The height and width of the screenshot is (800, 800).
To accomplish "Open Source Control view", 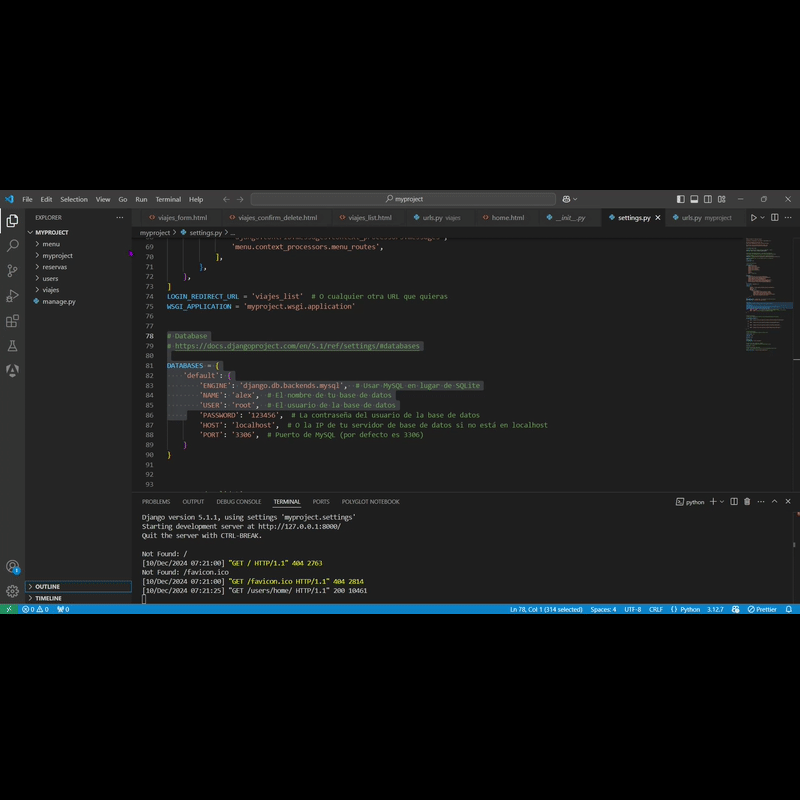I will (12, 270).
